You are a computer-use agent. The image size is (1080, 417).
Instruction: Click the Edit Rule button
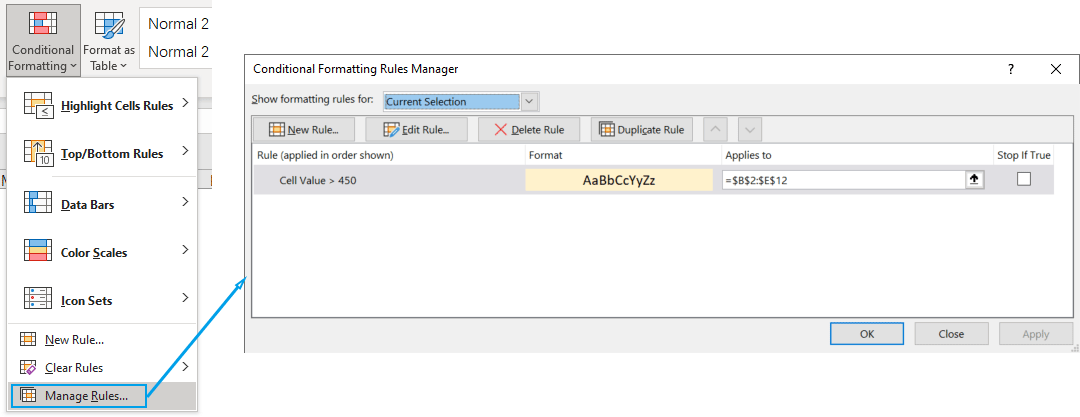pyautogui.click(x=417, y=130)
